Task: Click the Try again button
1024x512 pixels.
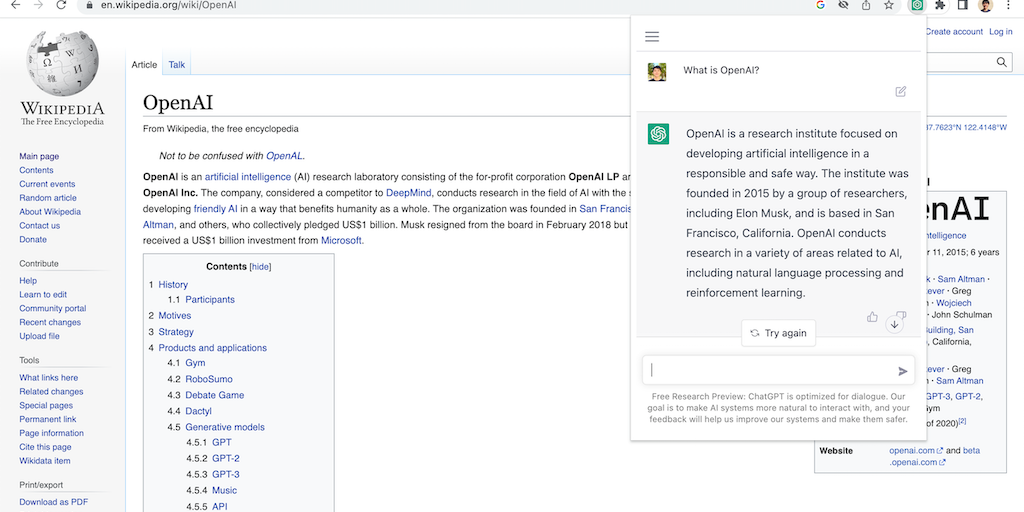Action: (778, 333)
